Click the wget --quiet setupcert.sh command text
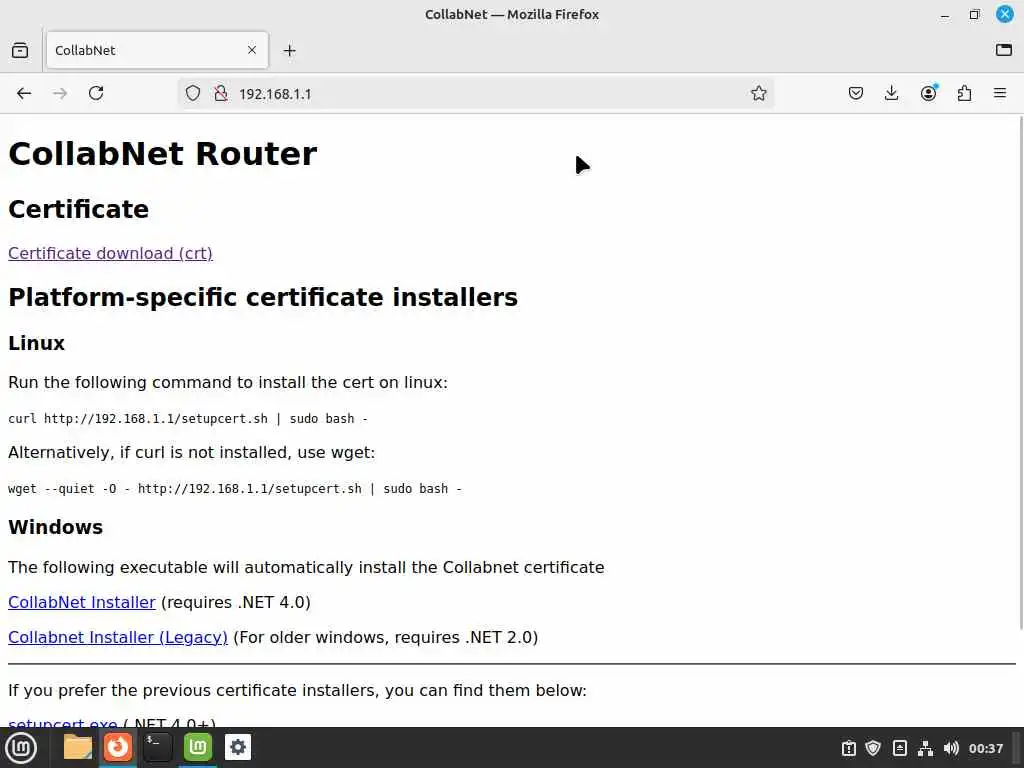 click(235, 488)
